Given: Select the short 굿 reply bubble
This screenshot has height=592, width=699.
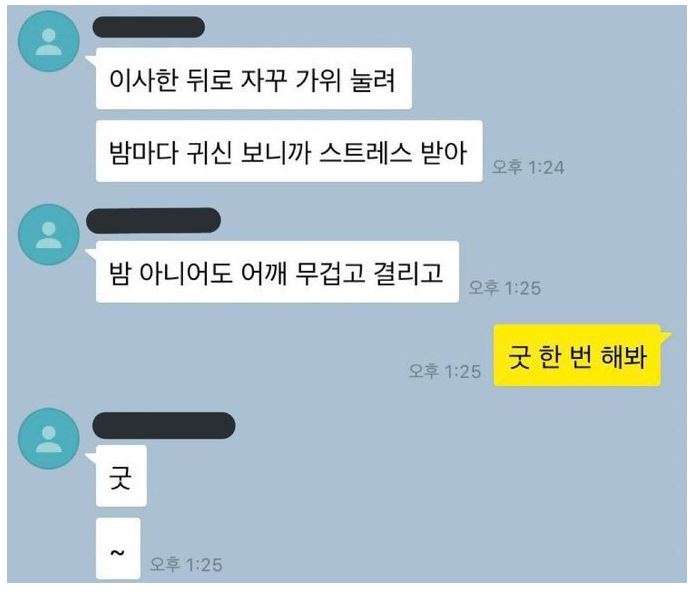Looking at the screenshot, I should pyautogui.click(x=121, y=476).
